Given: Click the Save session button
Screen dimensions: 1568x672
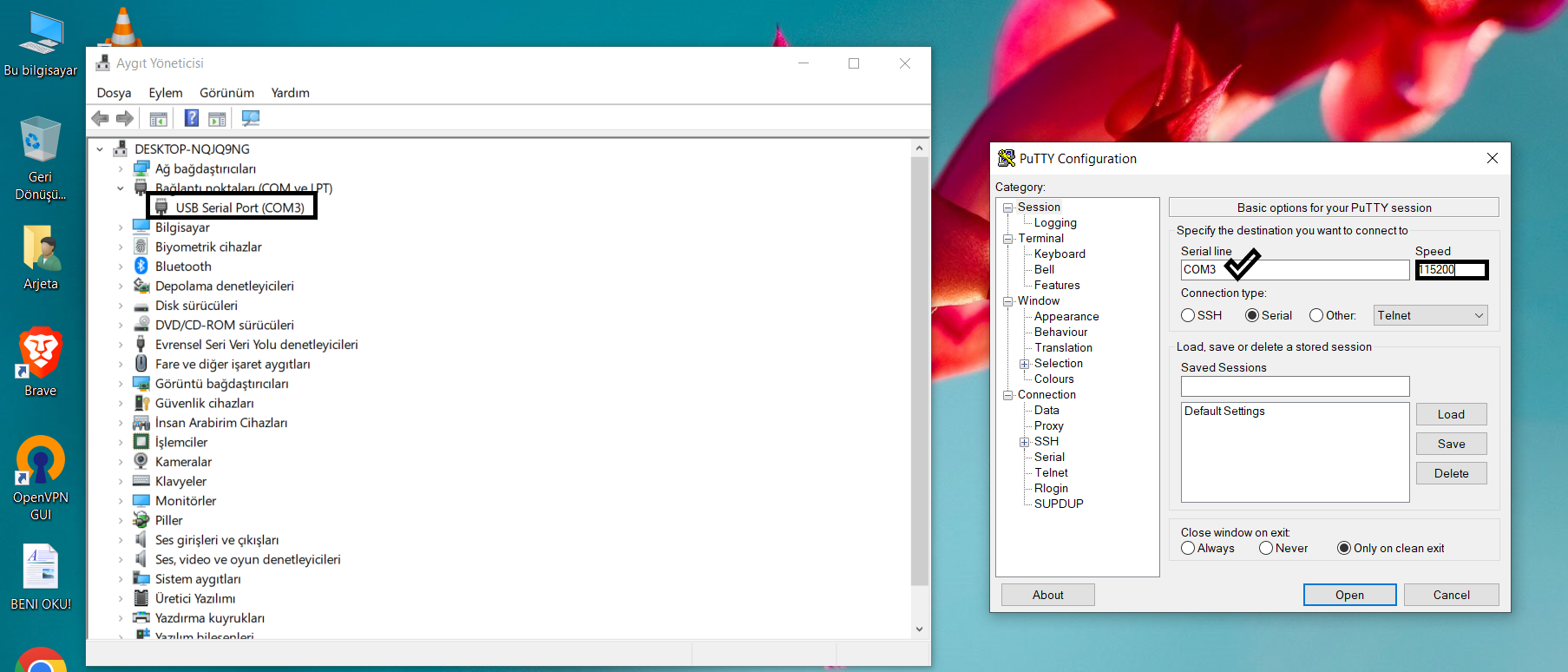Looking at the screenshot, I should point(1451,444).
